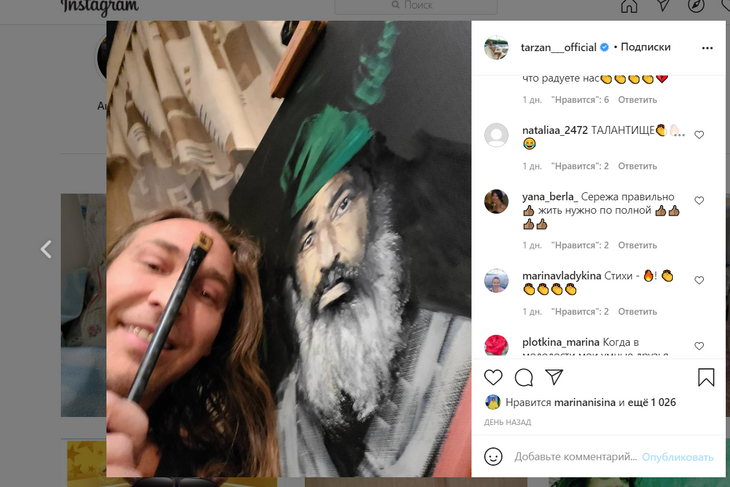
Task: Open the tarzan__official profile link
Action: tap(558, 47)
